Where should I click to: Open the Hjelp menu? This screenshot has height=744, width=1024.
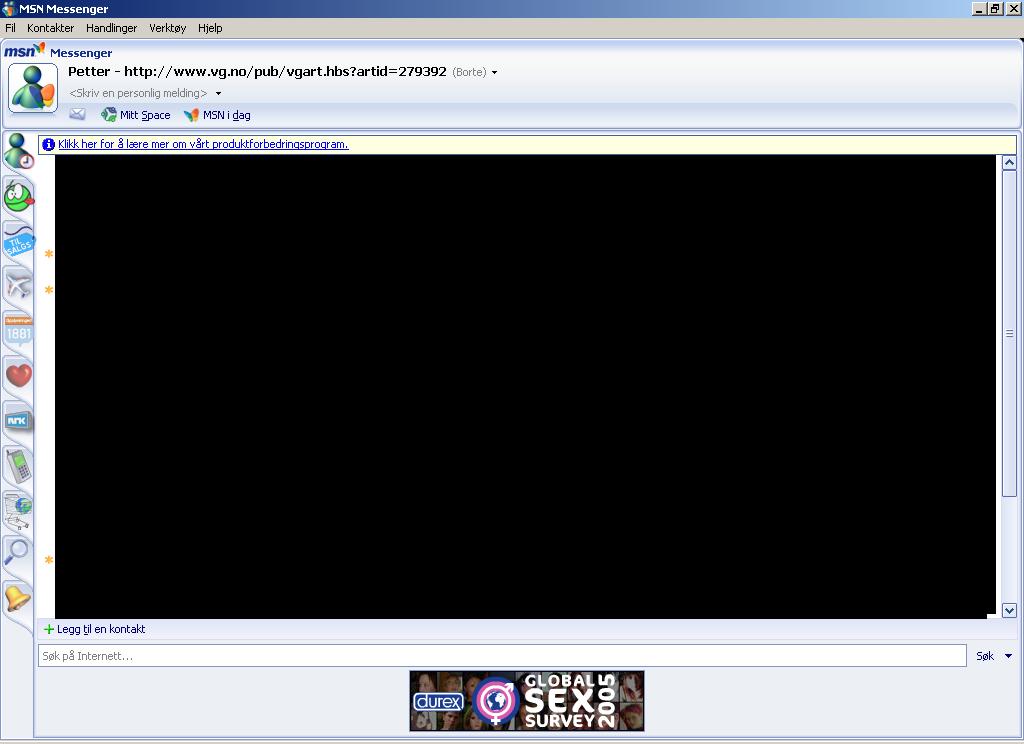pyautogui.click(x=210, y=28)
